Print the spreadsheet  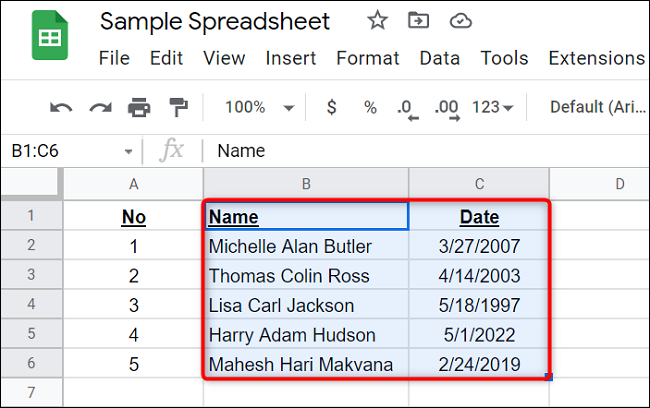[139, 107]
